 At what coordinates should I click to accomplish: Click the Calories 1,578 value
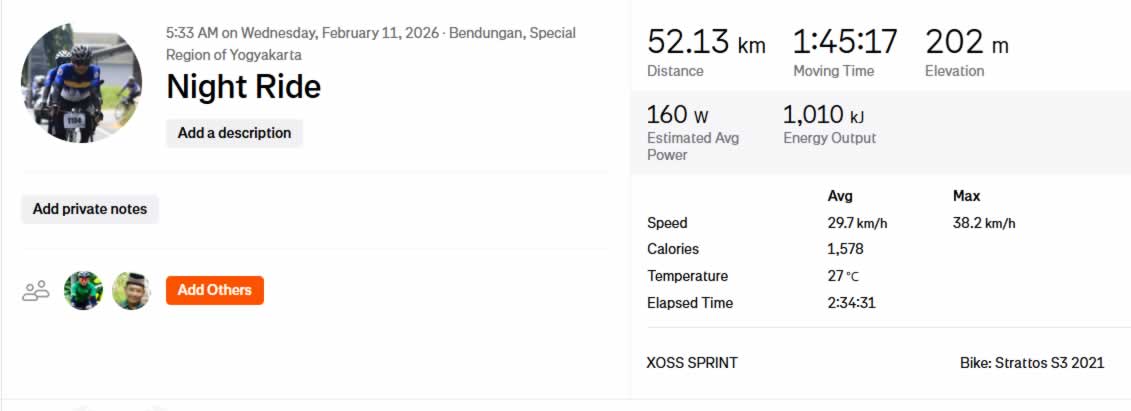pos(845,249)
